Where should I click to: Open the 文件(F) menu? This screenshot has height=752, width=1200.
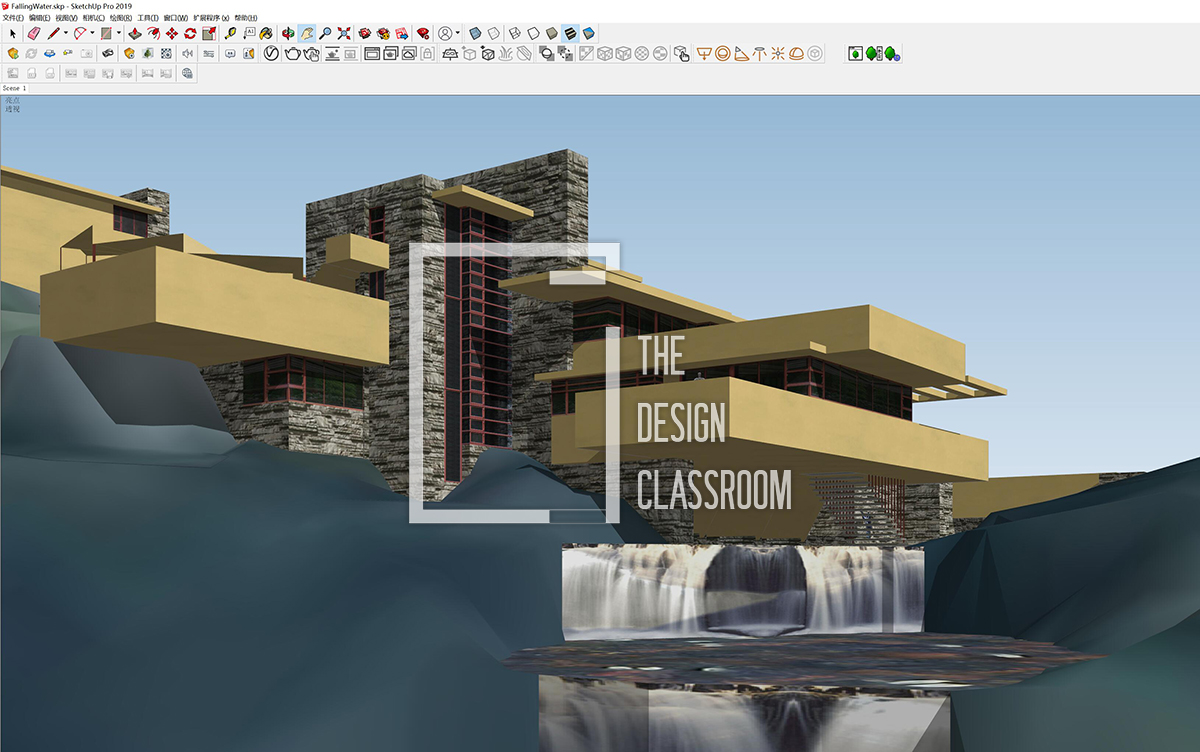click(x=13, y=18)
